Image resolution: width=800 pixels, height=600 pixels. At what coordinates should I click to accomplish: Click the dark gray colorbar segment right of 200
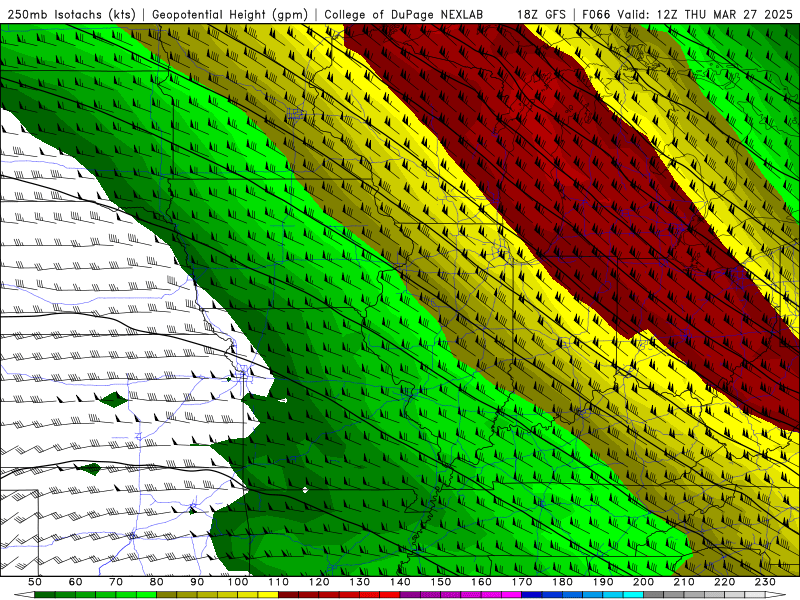(654, 595)
